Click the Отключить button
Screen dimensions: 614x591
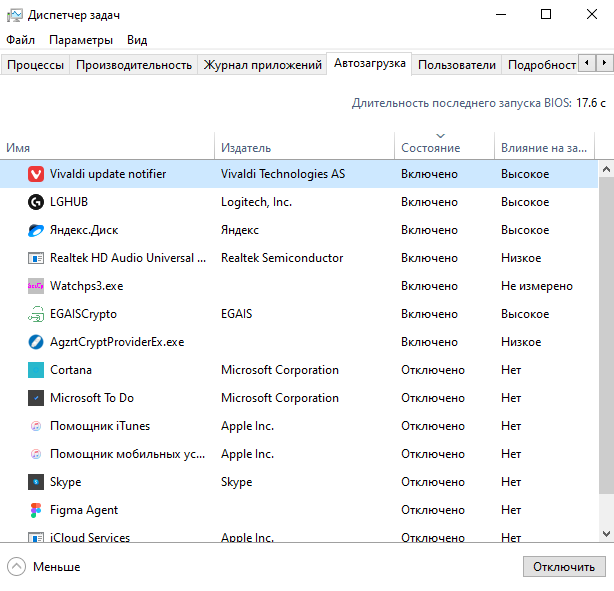(564, 567)
